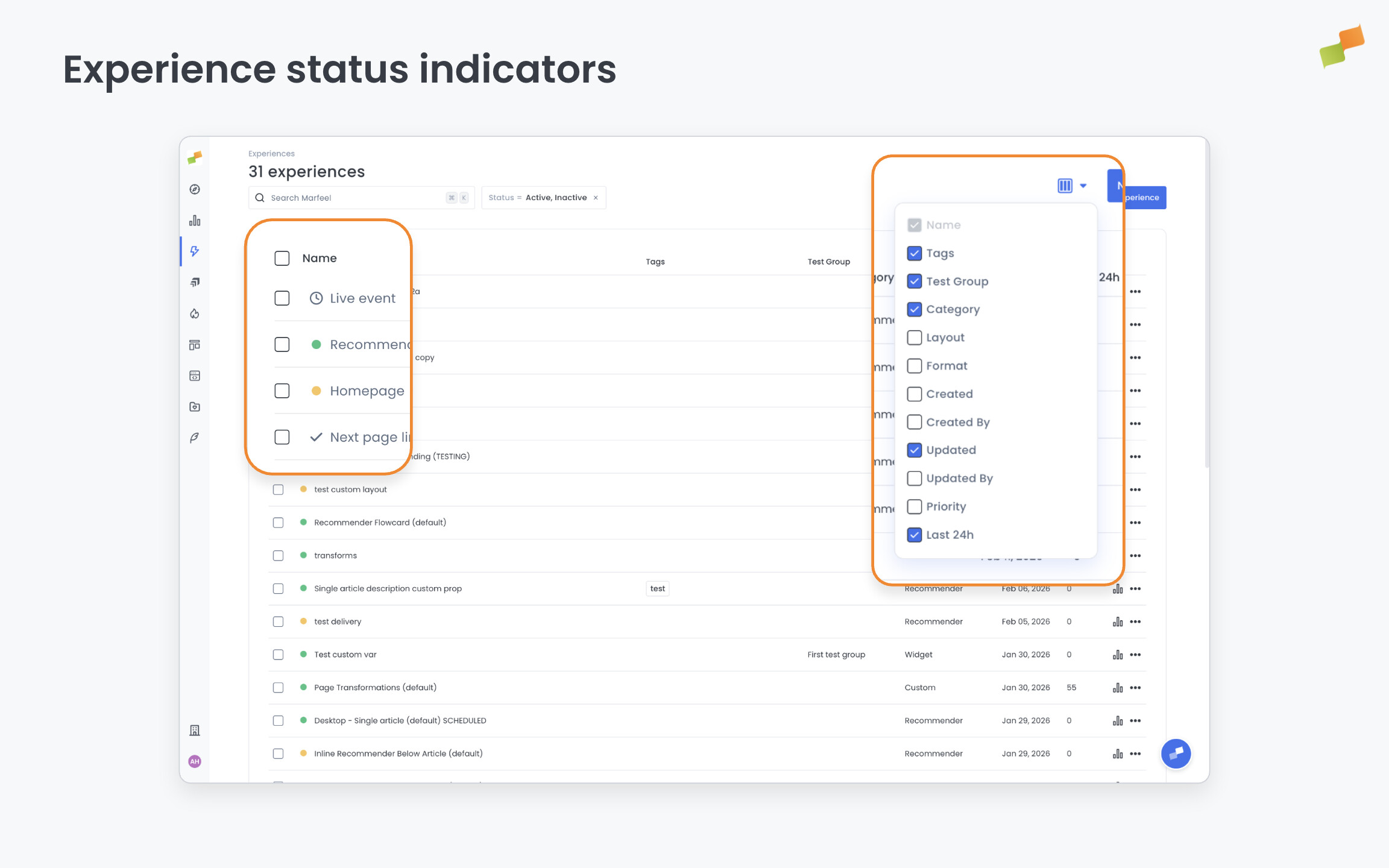
Task: Select the analytics bar chart icon
Action: coord(195,220)
